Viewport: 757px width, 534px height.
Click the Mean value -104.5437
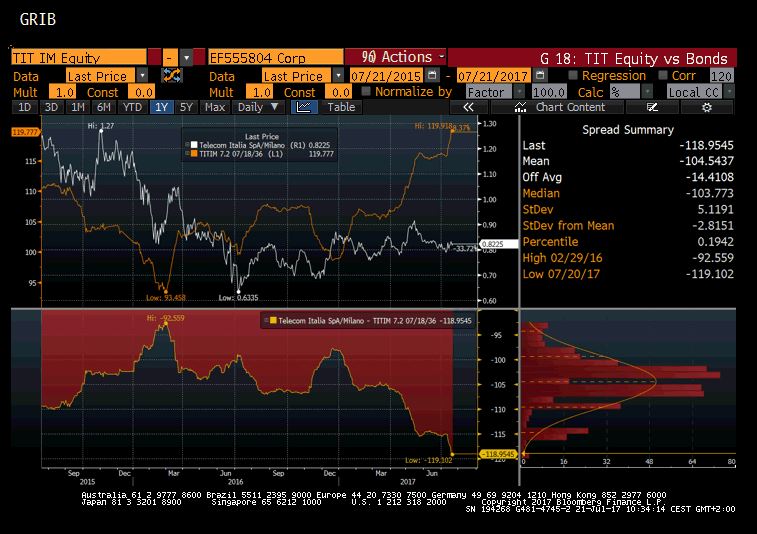706,161
